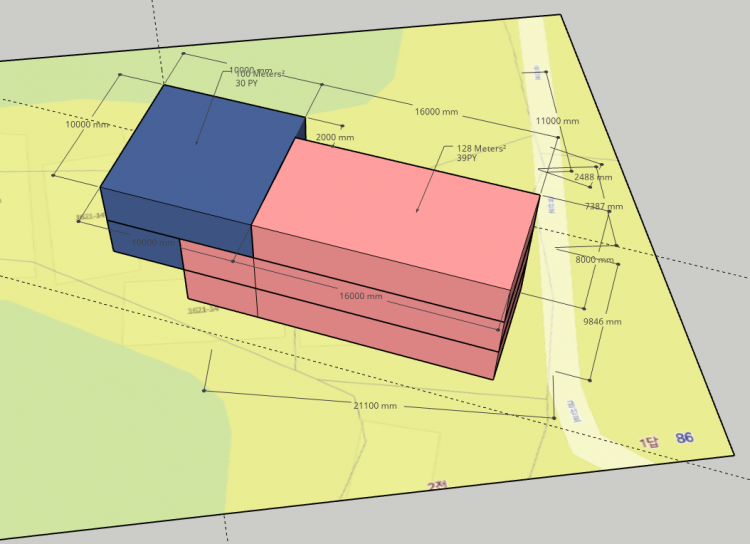Click the parcel number 86 on the map
Image resolution: width=750 pixels, height=544 pixels.
click(x=684, y=438)
